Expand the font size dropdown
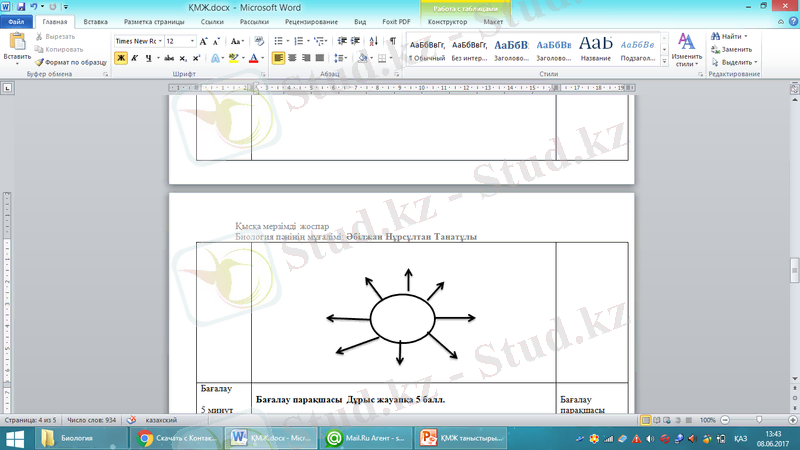The image size is (800, 450). [192, 41]
